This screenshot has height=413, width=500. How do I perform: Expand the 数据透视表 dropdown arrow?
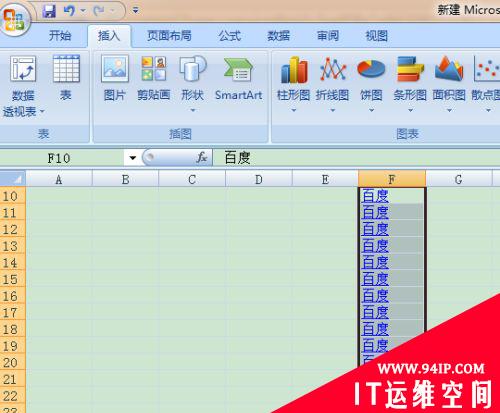click(x=42, y=112)
